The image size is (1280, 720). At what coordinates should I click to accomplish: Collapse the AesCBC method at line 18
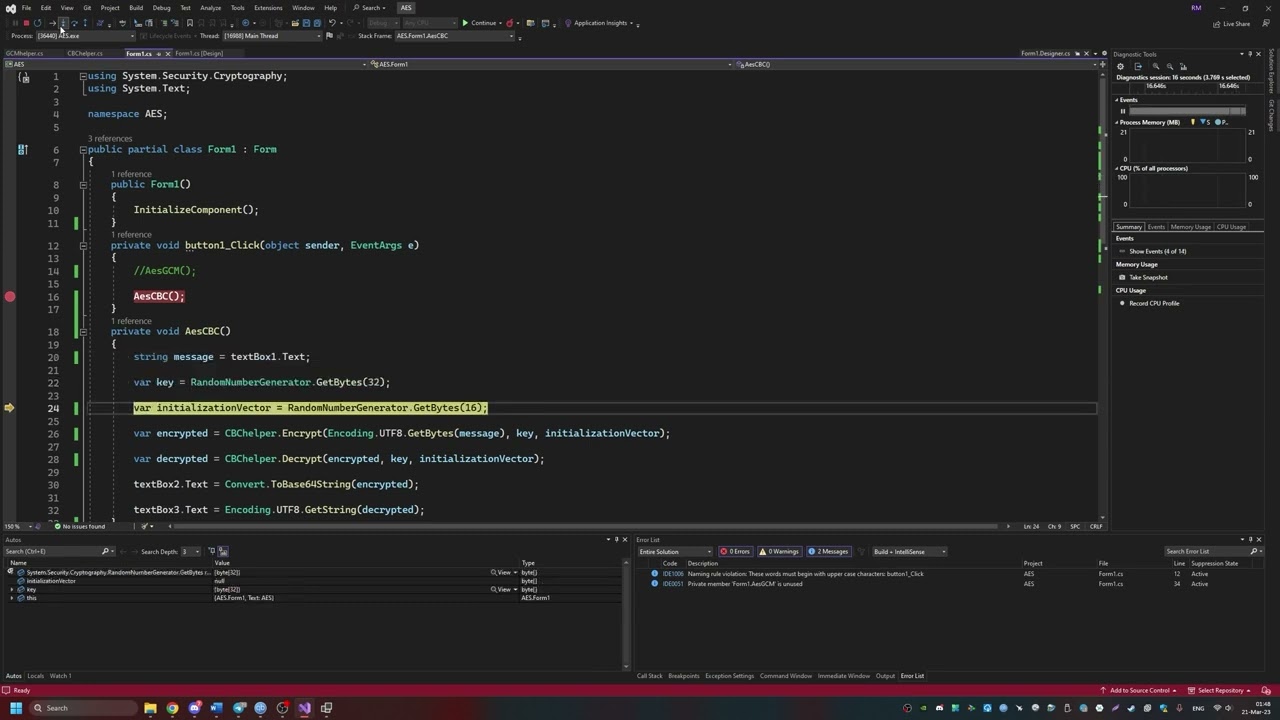[x=83, y=332]
